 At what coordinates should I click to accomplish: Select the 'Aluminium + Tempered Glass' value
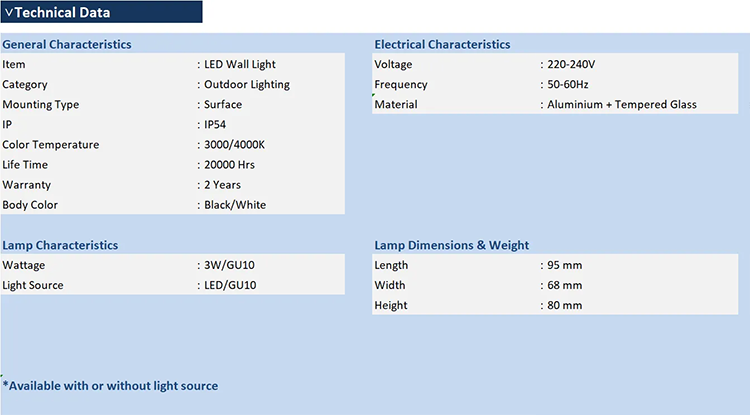pos(622,105)
